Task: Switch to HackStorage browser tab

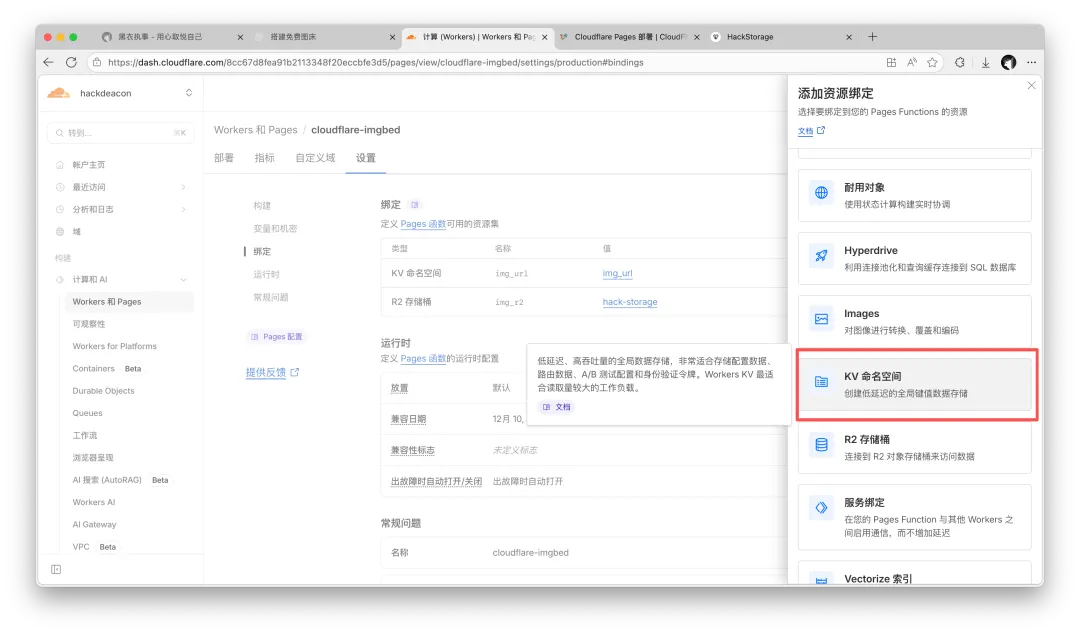Action: 782,37
